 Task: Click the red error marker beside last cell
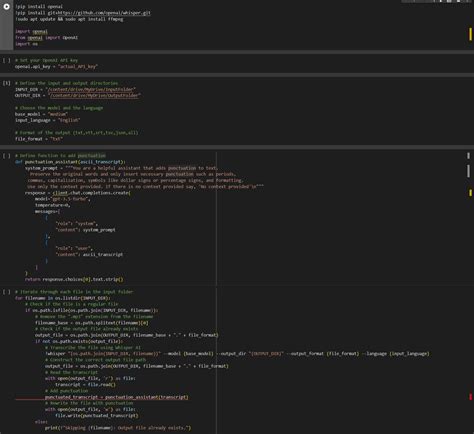coord(471,397)
